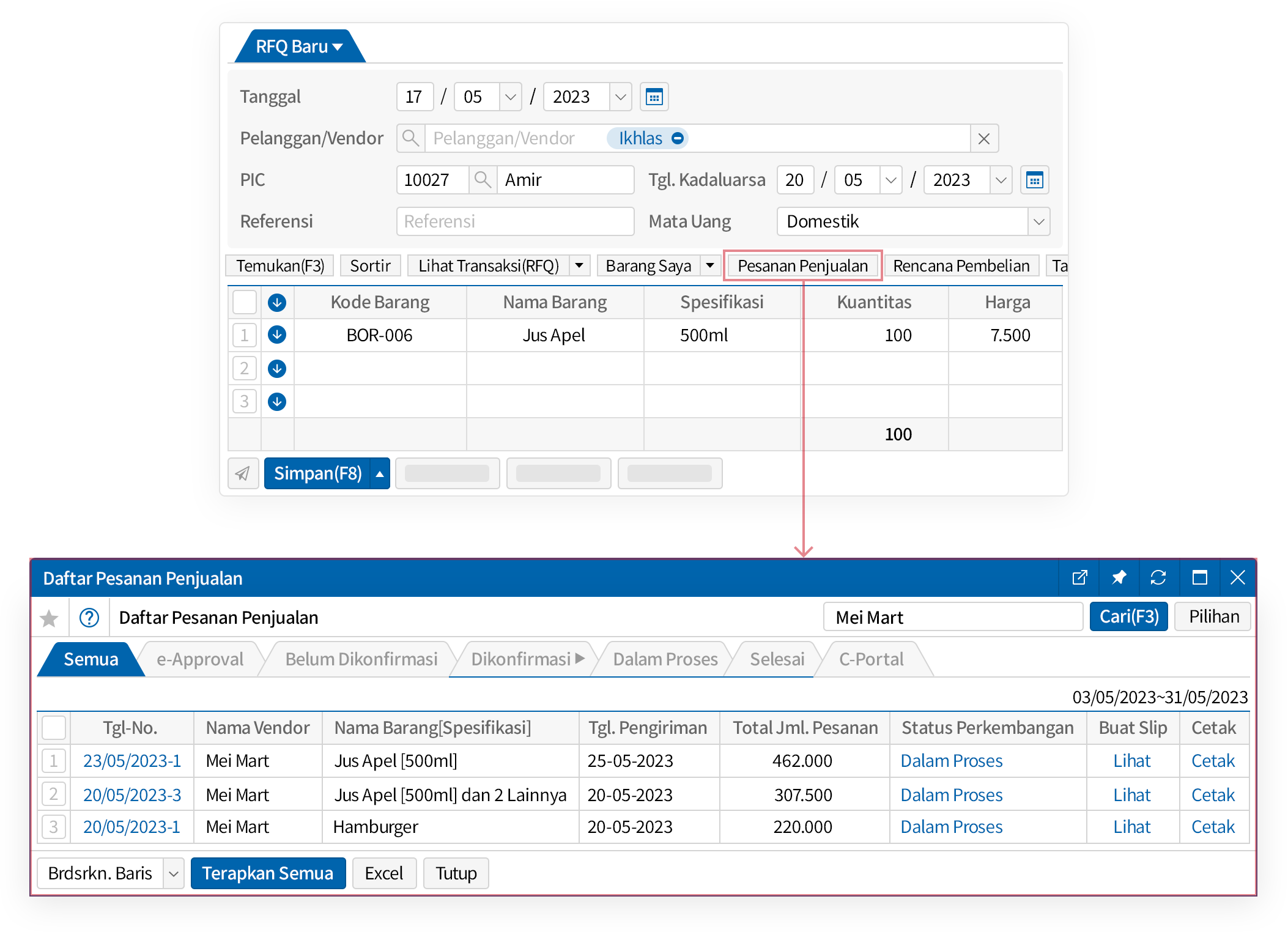1288x932 pixels.
Task: Switch to the Dalam Proses tab
Action: (665, 659)
